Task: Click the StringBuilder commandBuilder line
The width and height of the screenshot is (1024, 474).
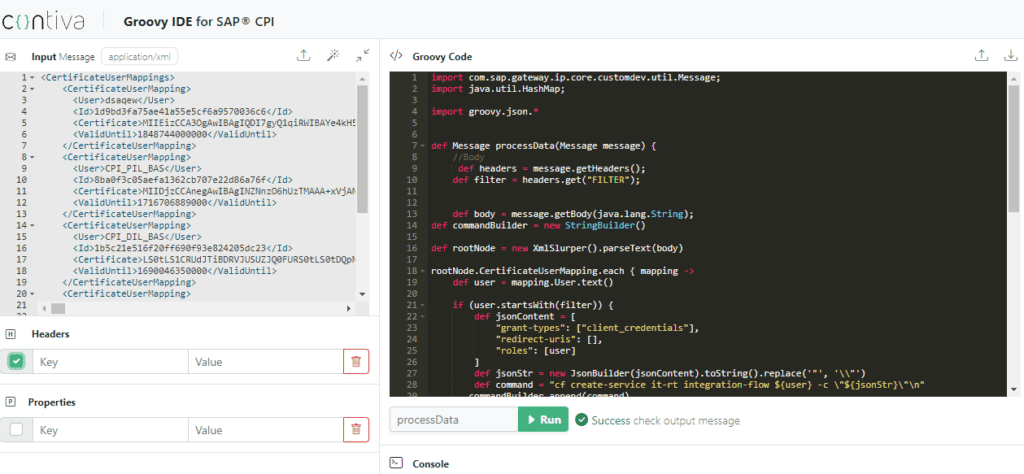Action: tap(538, 225)
